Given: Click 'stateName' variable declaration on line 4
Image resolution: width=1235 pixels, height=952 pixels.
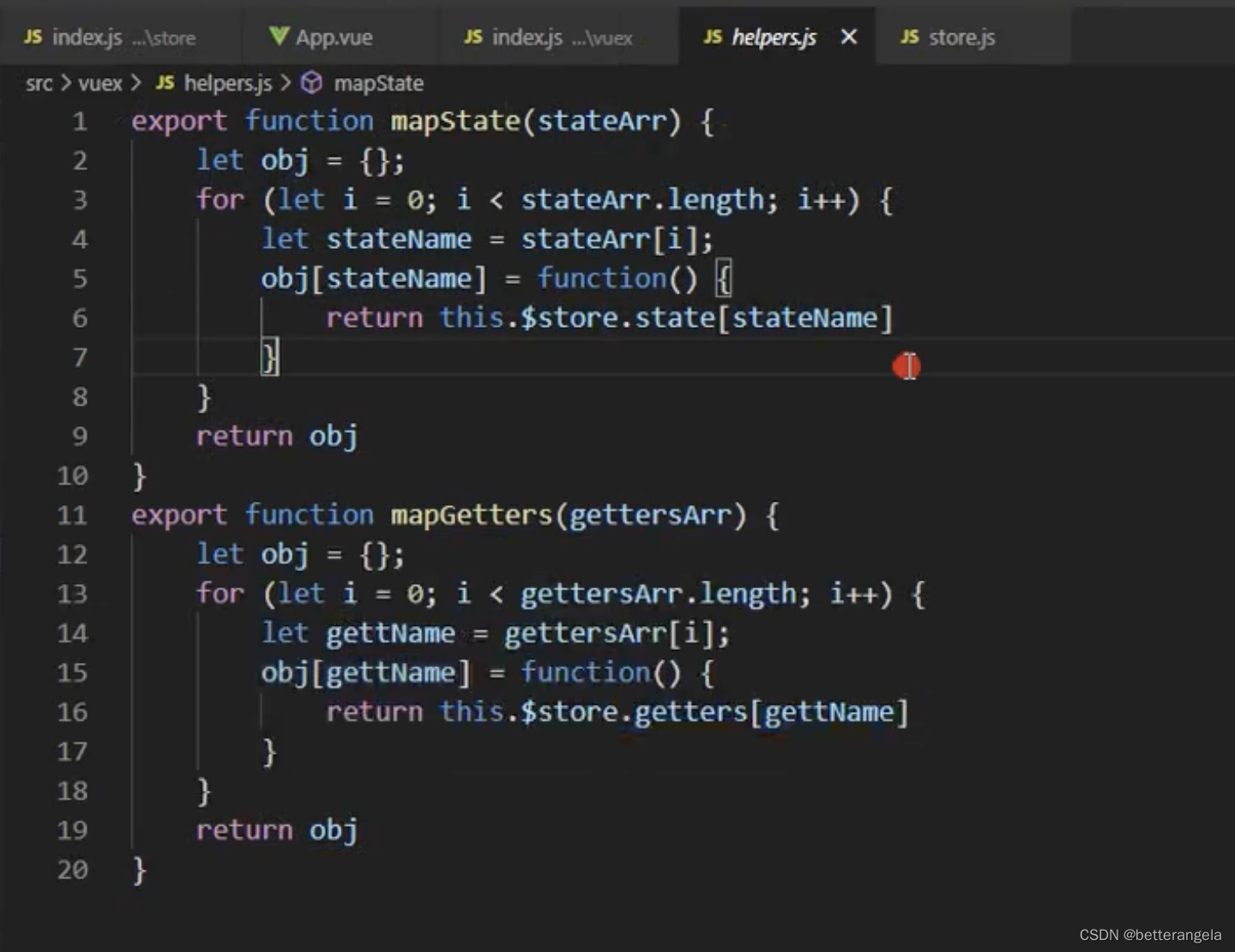Looking at the screenshot, I should pyautogui.click(x=399, y=239).
